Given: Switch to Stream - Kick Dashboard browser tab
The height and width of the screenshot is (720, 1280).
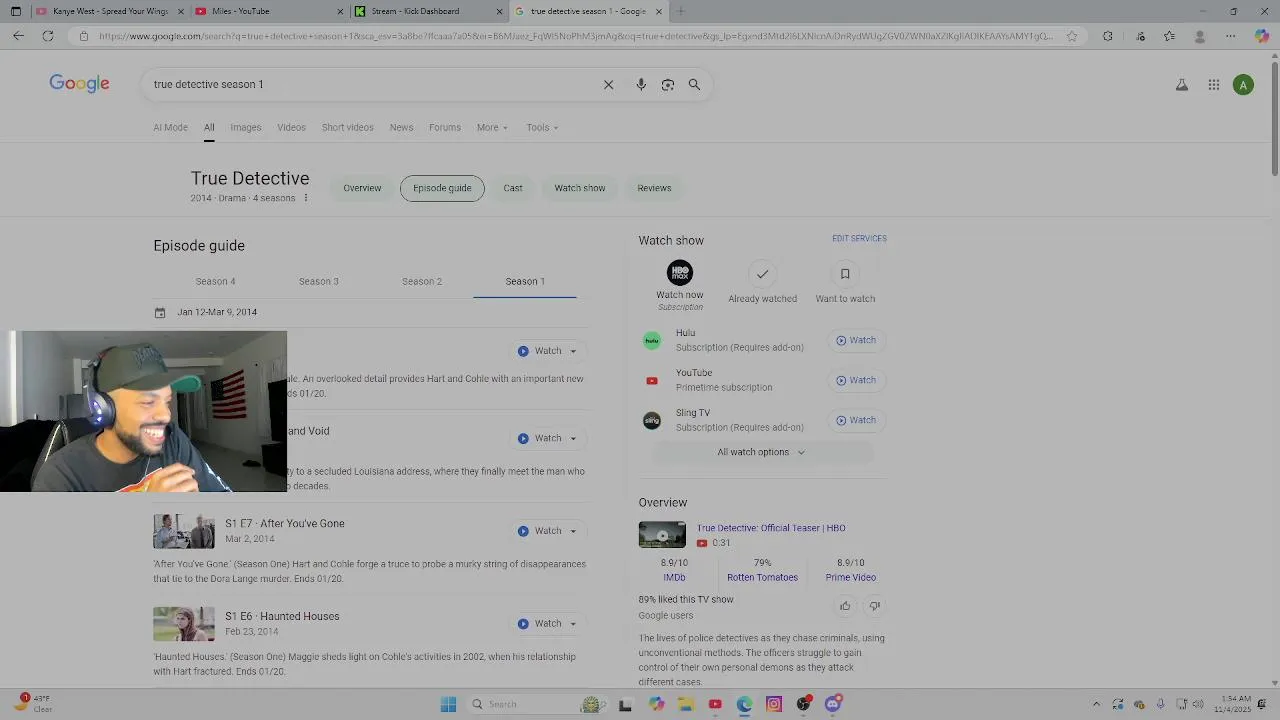Looking at the screenshot, I should click(x=428, y=11).
